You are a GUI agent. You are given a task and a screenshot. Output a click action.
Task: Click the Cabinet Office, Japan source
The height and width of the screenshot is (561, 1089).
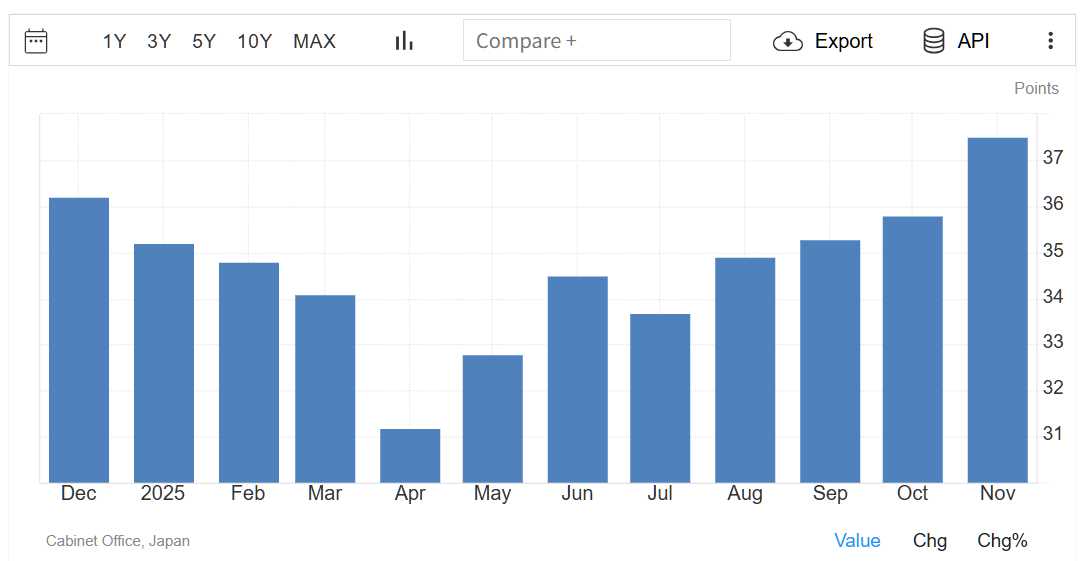[118, 541]
